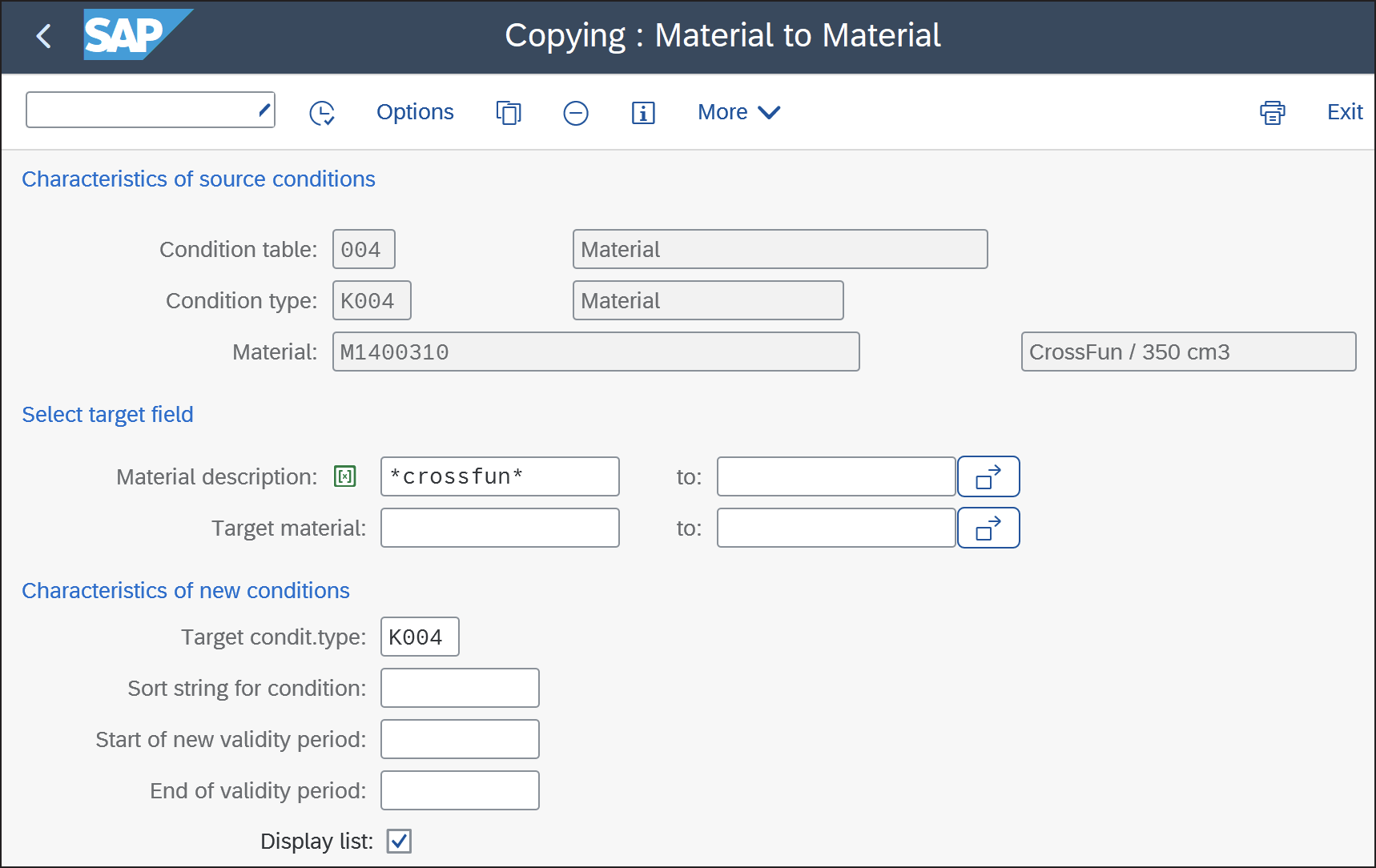Click the Options button
1376x868 pixels.
[415, 112]
